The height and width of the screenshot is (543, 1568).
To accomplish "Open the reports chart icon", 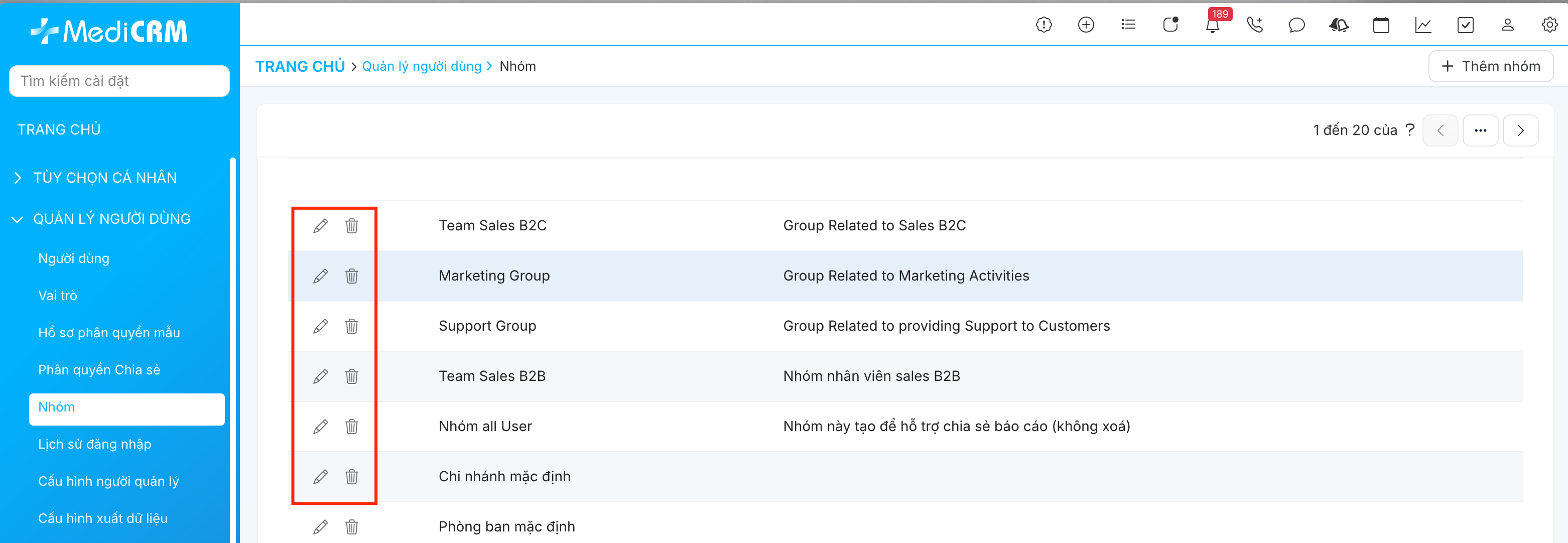I will [1422, 26].
